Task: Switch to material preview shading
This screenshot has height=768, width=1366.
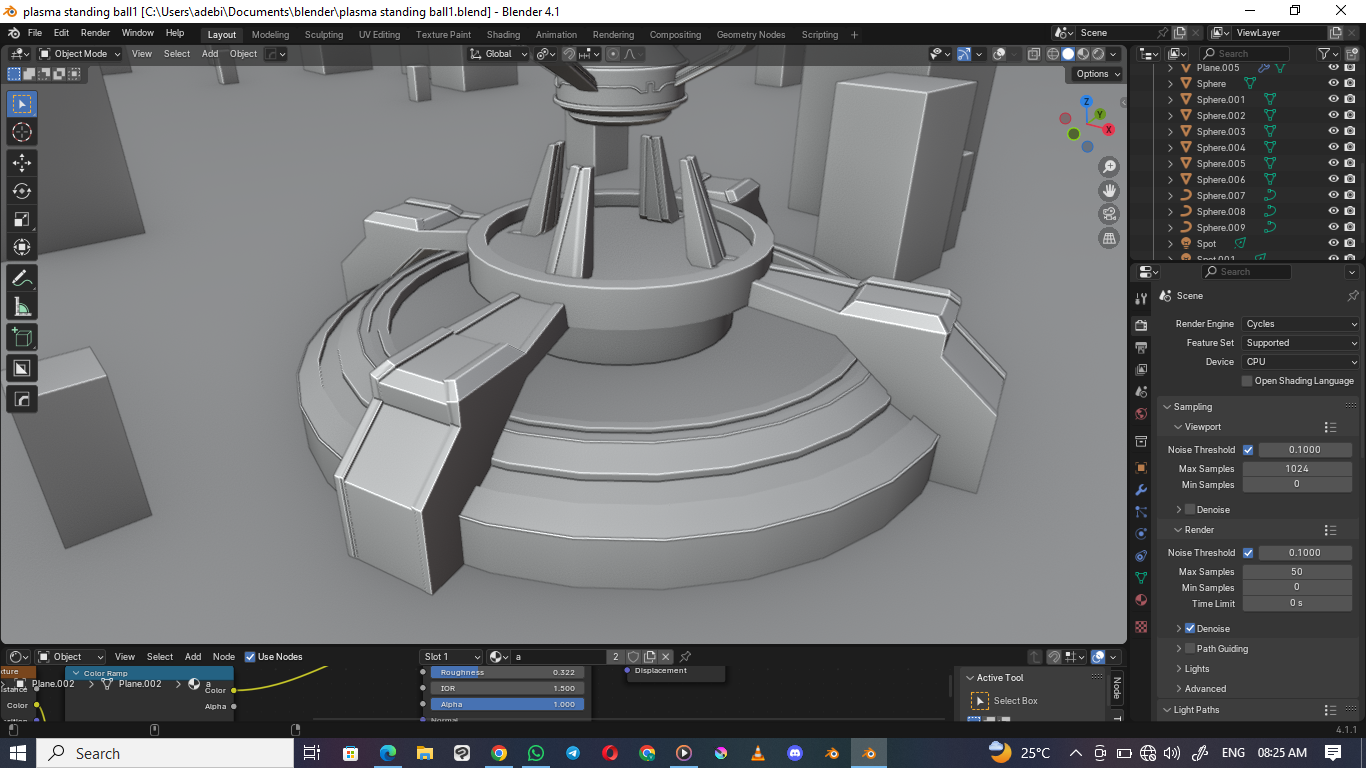Action: coord(1083,54)
